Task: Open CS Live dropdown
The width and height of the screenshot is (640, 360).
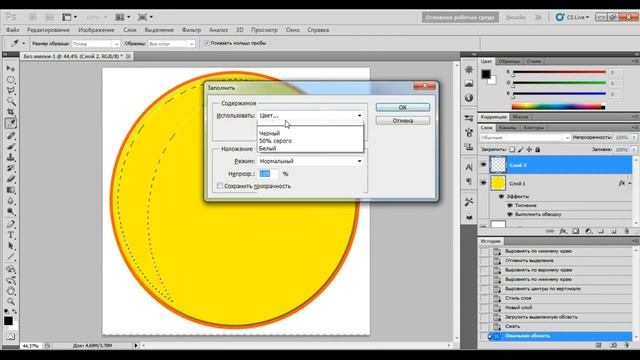Action: point(572,17)
